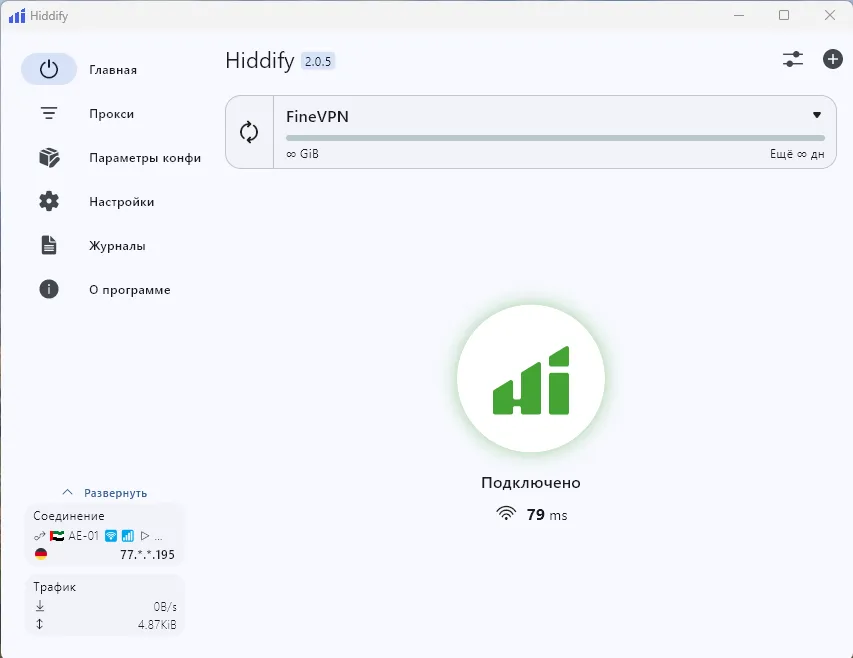Click the German flag icon beside IP
The image size is (853, 658).
point(41,554)
